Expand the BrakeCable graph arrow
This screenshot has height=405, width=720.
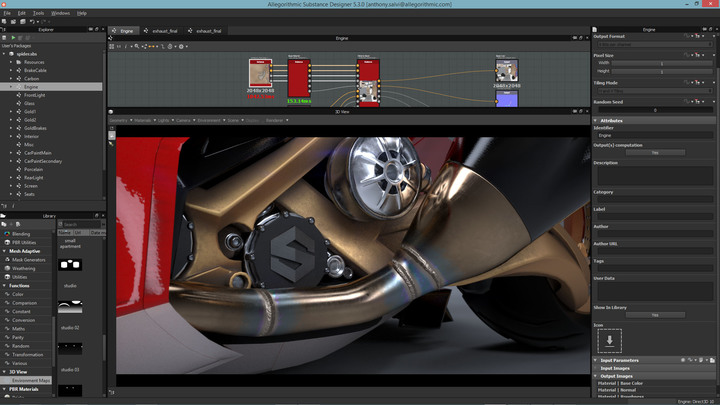click(11, 70)
